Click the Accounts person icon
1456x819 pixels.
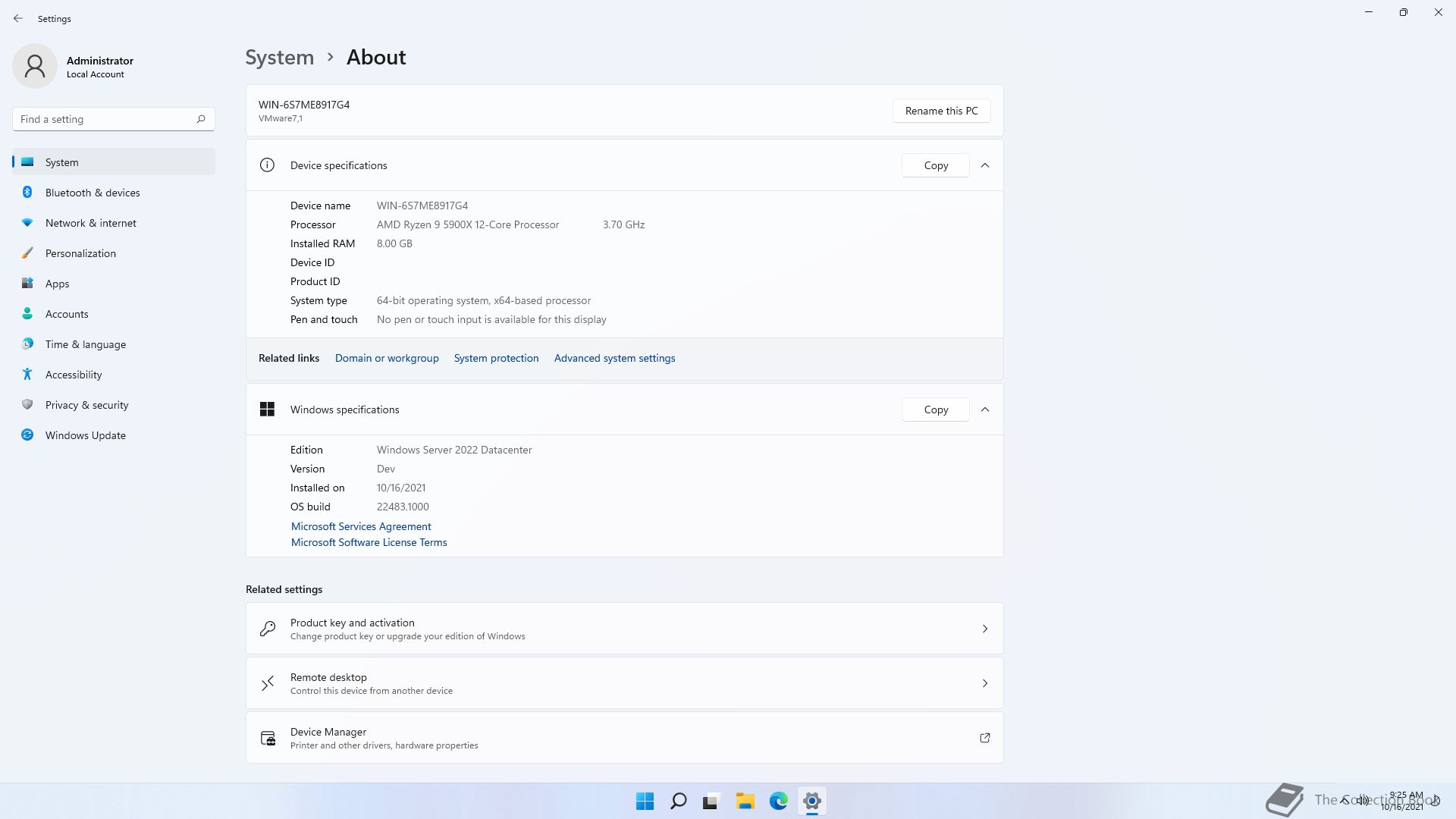(x=27, y=314)
